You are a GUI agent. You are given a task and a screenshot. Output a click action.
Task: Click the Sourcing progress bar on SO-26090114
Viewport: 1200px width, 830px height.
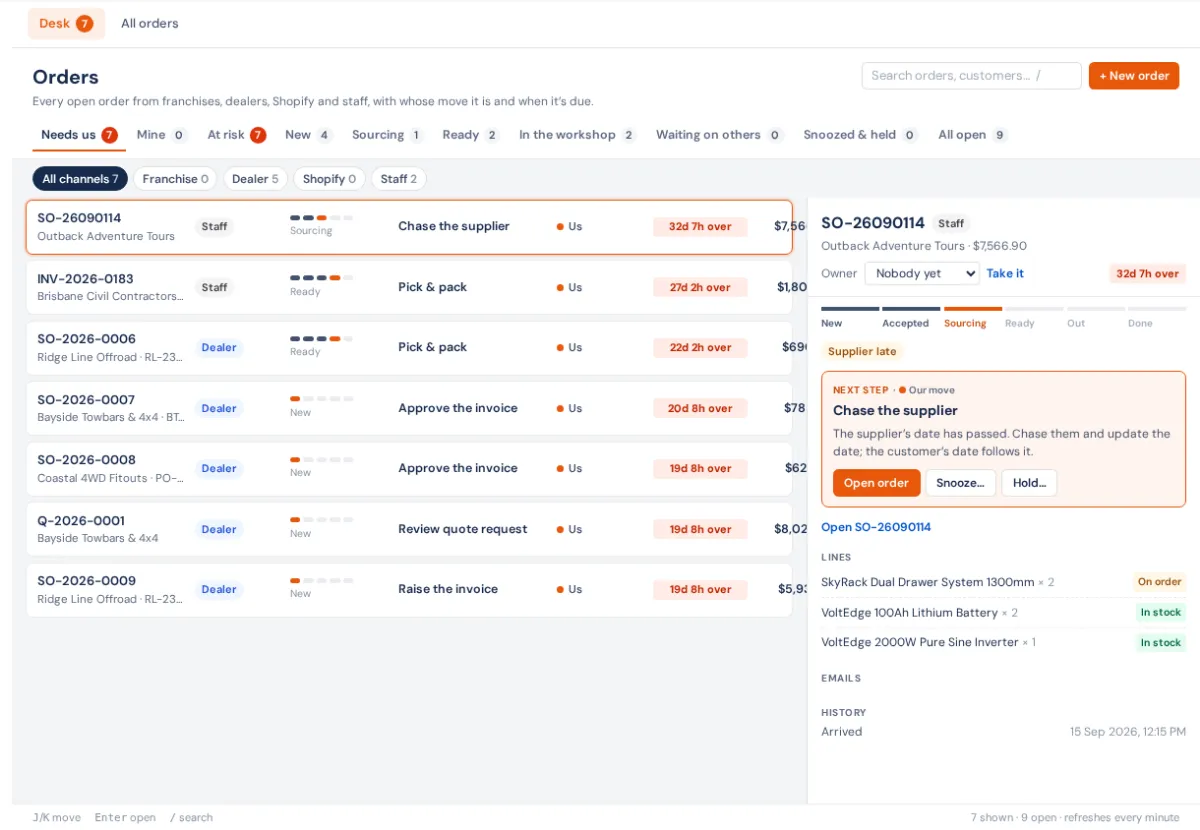(321, 217)
